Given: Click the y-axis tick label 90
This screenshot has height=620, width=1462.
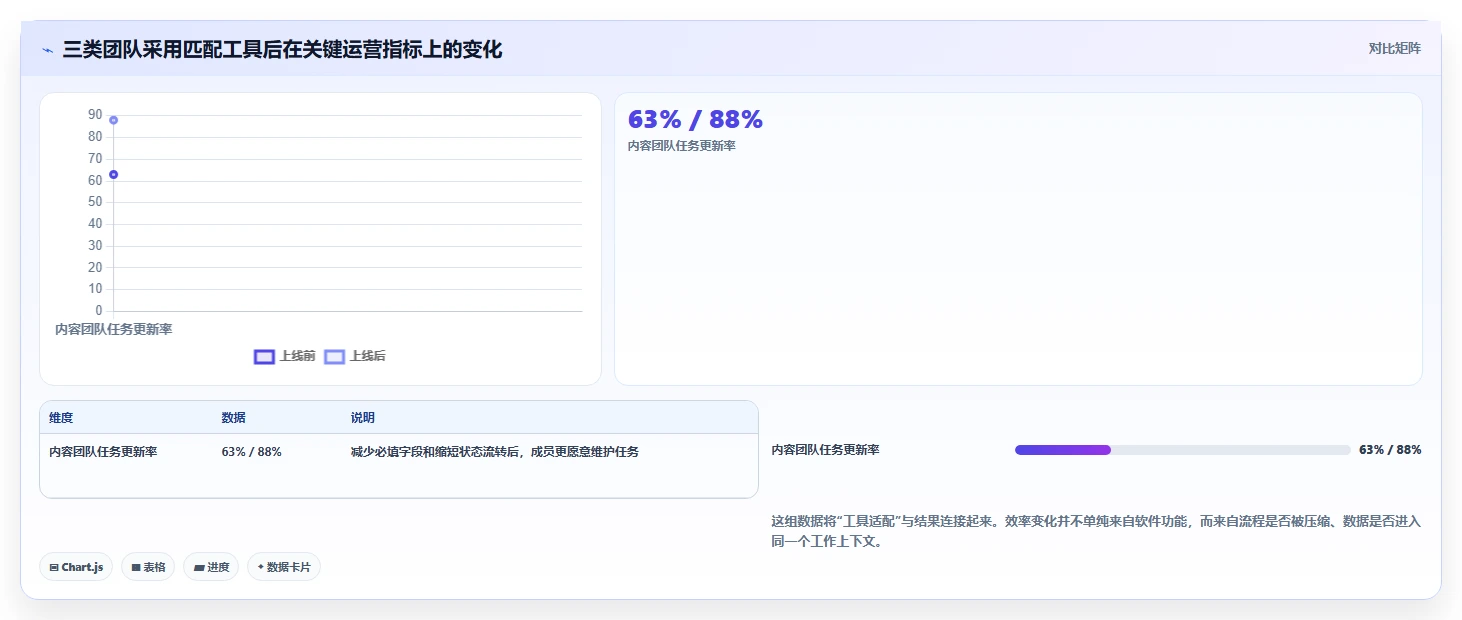Looking at the screenshot, I should pos(95,115).
